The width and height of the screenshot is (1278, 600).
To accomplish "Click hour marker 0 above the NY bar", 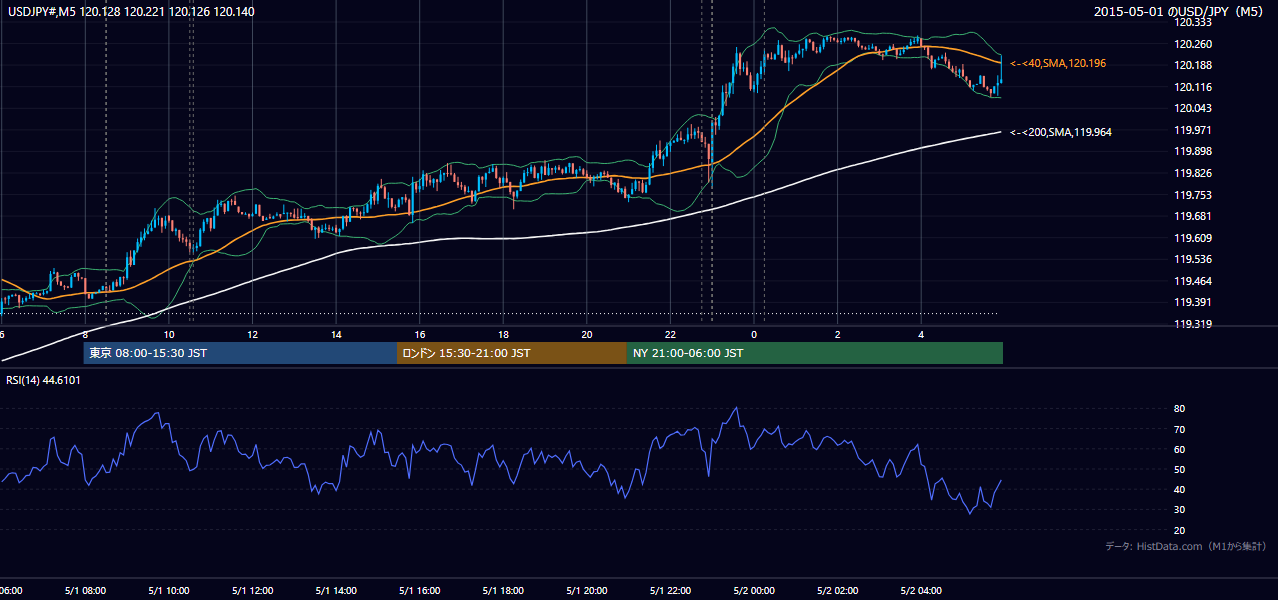I will pyautogui.click(x=754, y=335).
